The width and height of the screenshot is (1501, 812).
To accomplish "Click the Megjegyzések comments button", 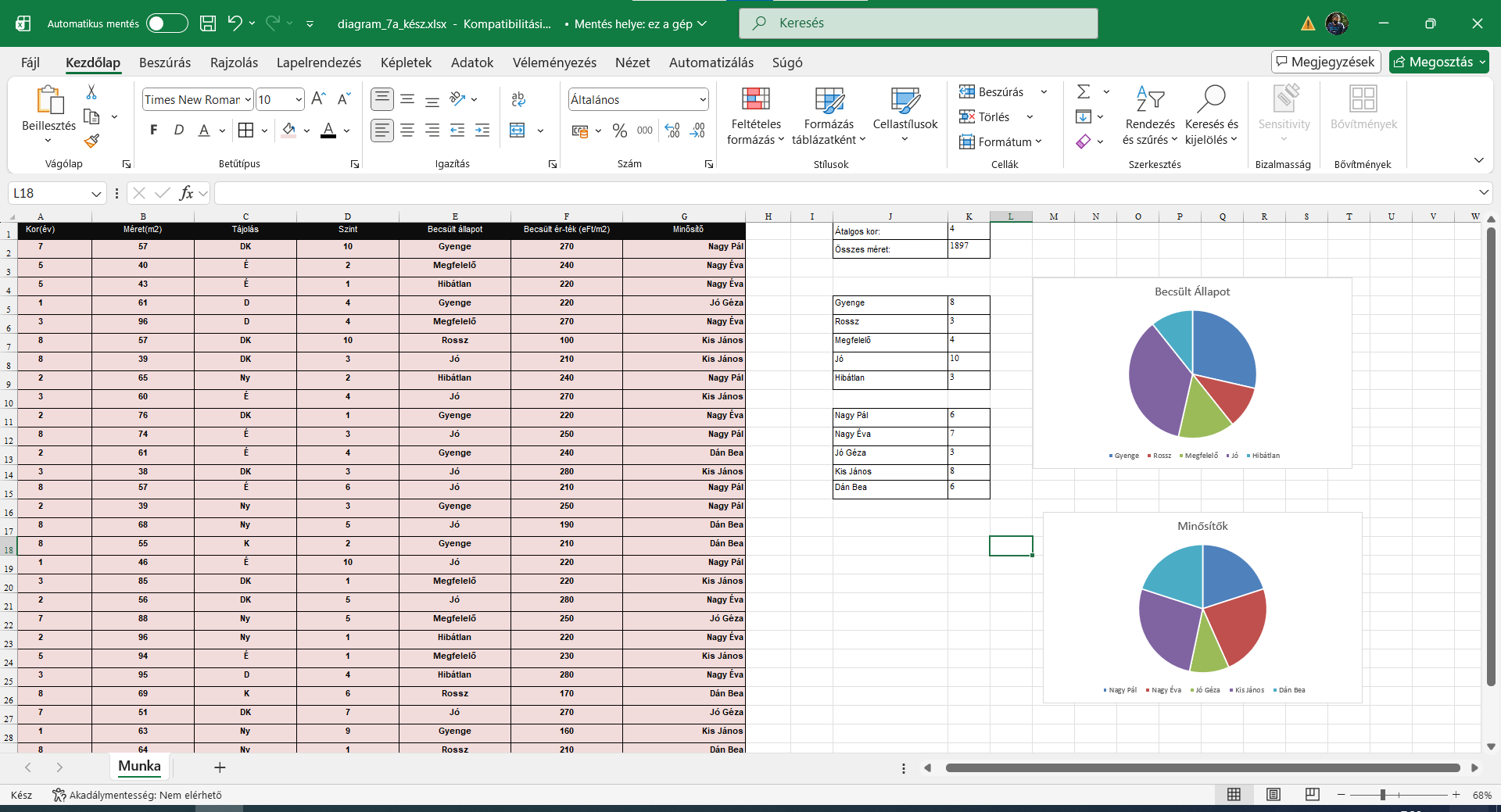I will pyautogui.click(x=1326, y=62).
